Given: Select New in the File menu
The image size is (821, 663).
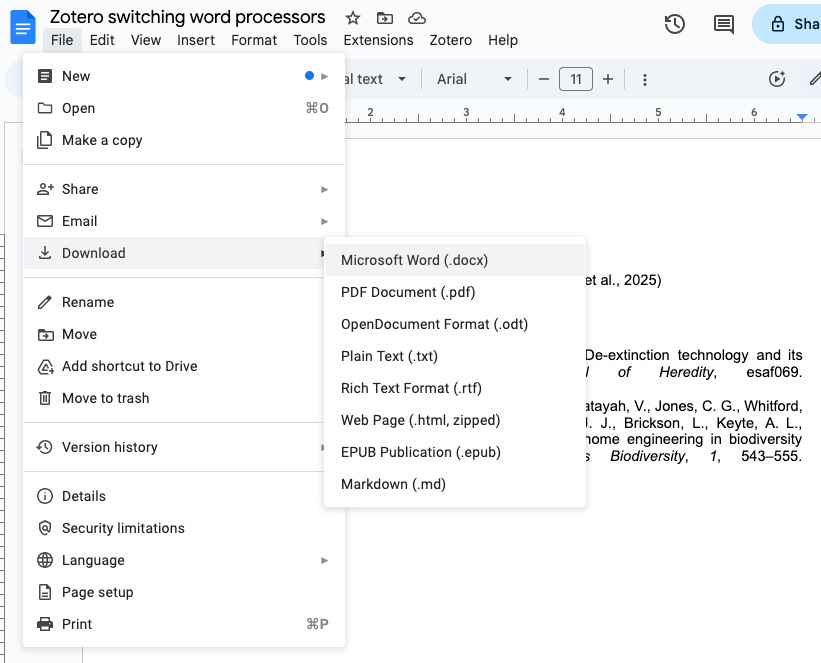Looking at the screenshot, I should click(184, 76).
